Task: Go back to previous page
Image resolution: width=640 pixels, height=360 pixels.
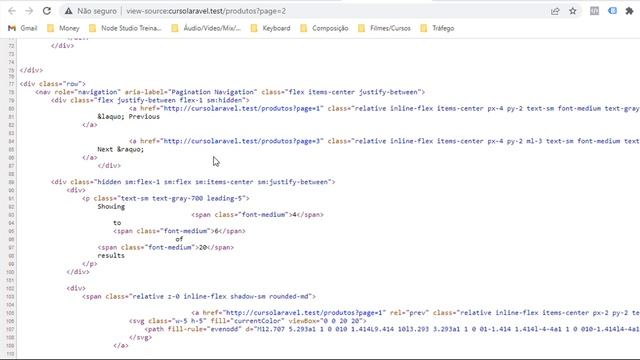Action: [12, 11]
